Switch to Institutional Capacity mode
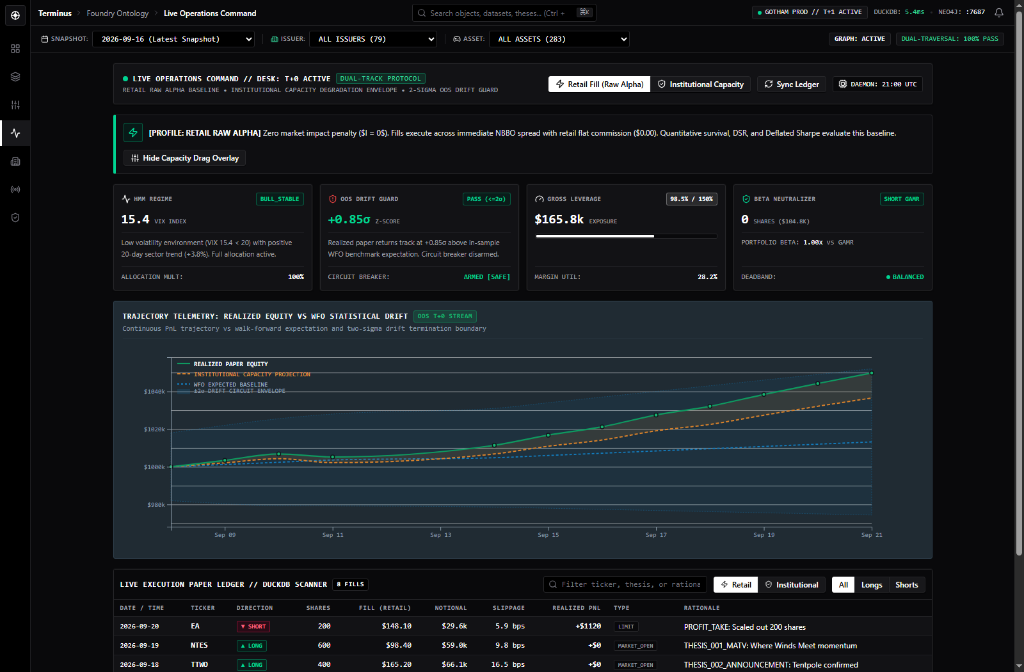This screenshot has width=1024, height=672. [x=700, y=84]
